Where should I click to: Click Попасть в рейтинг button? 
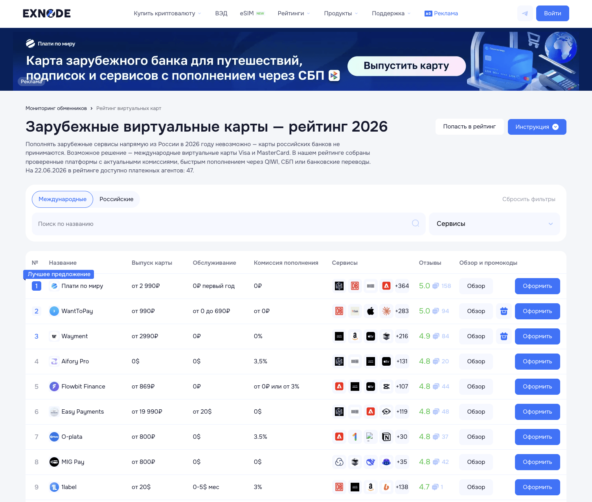pos(469,127)
